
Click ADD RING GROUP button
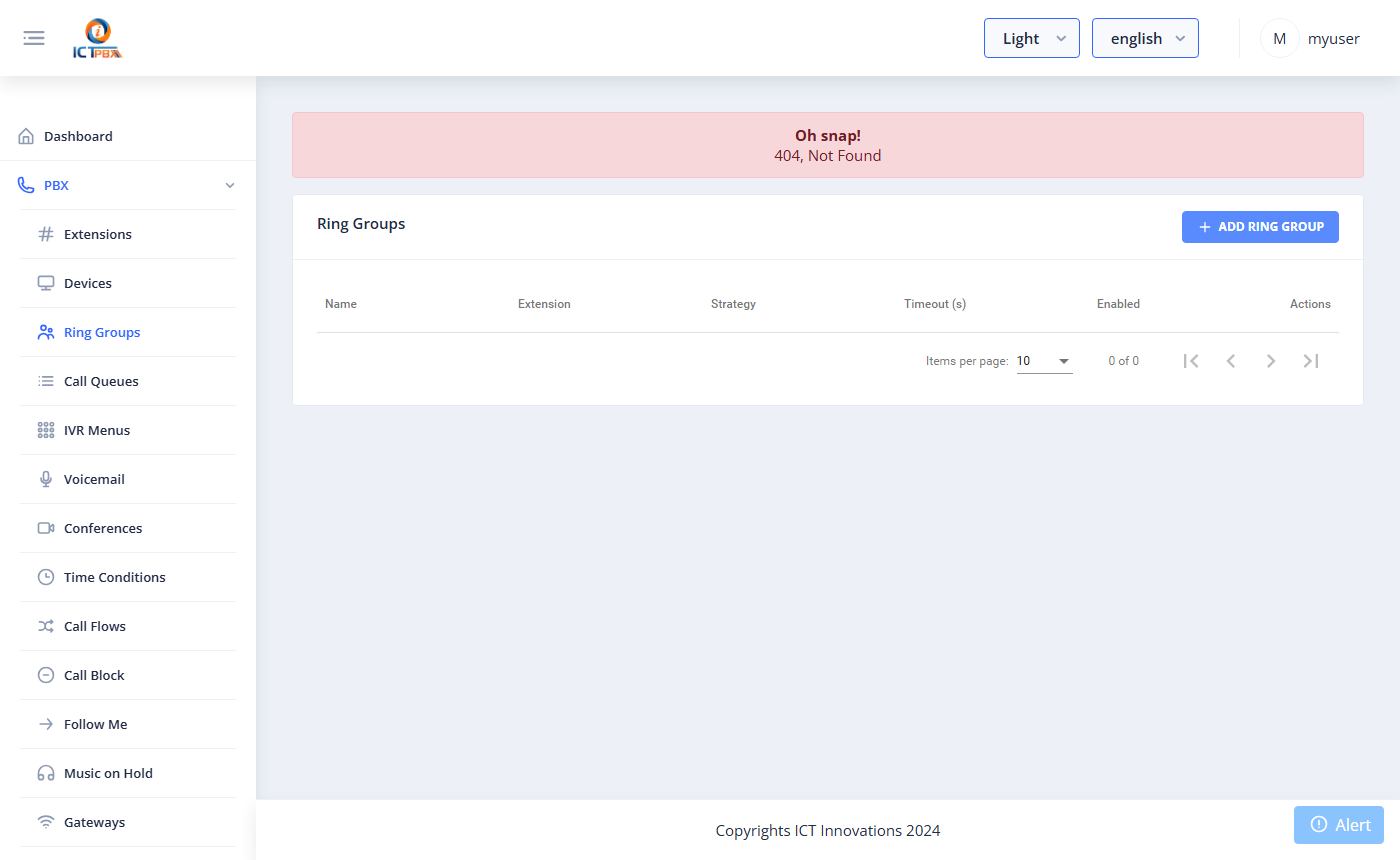pos(1260,227)
